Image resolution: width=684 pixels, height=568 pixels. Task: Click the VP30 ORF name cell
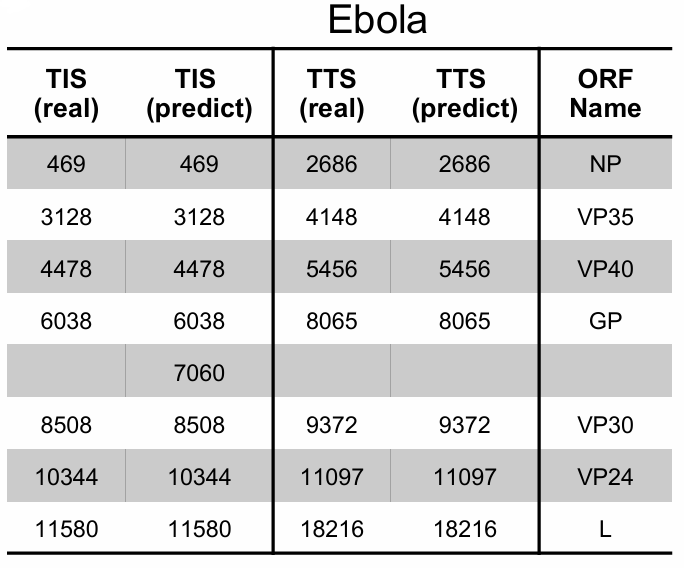605,425
